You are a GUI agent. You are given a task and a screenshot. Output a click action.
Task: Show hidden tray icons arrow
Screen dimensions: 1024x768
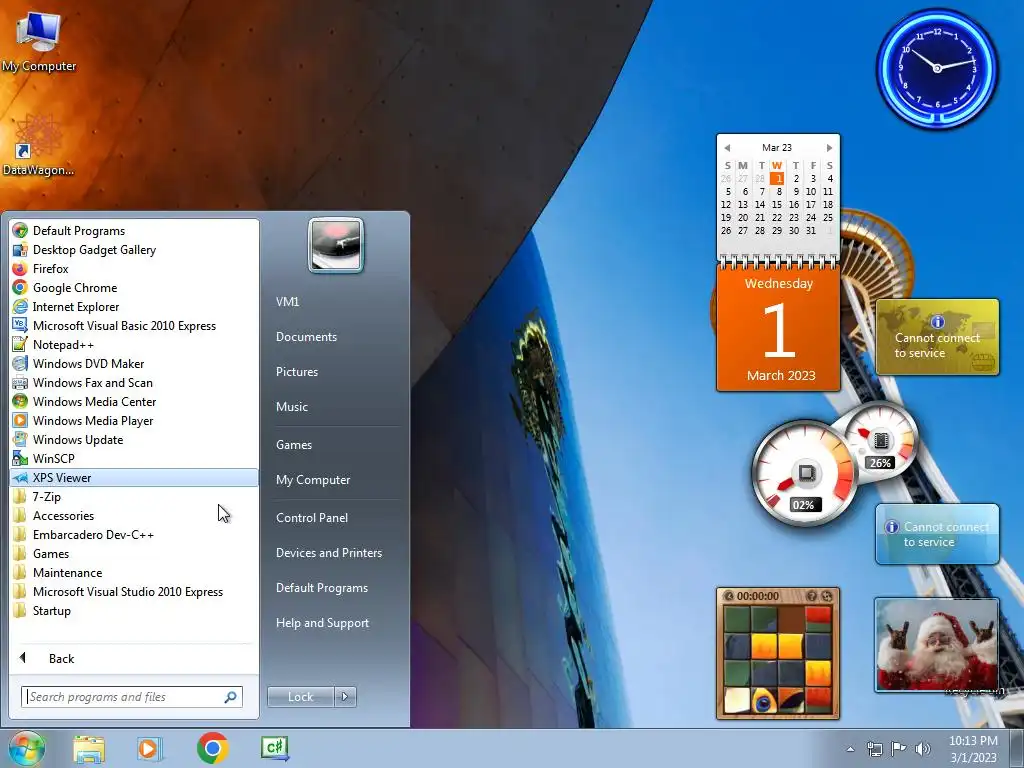(850, 749)
